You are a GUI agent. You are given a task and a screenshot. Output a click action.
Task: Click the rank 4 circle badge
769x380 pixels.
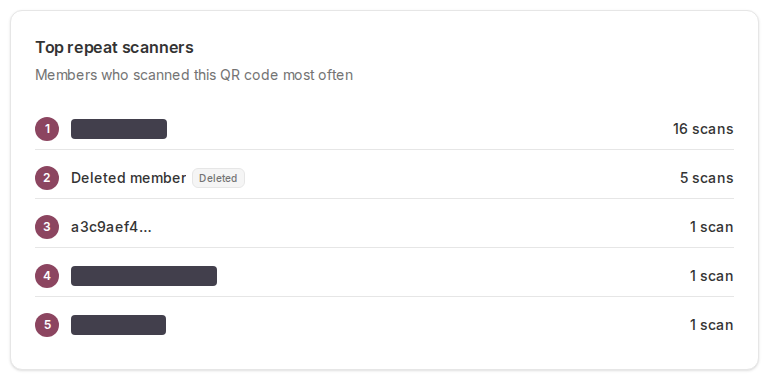tap(47, 276)
